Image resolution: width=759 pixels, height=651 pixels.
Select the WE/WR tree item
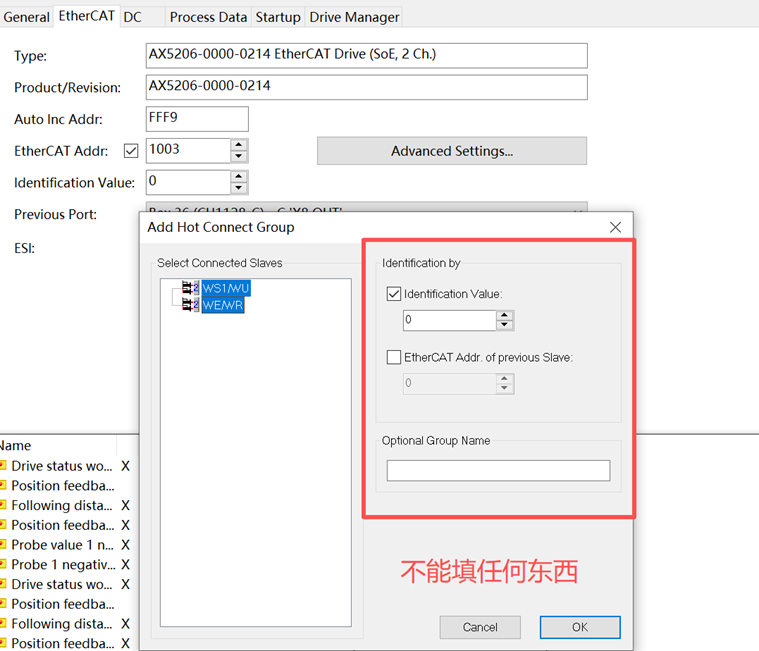point(223,305)
